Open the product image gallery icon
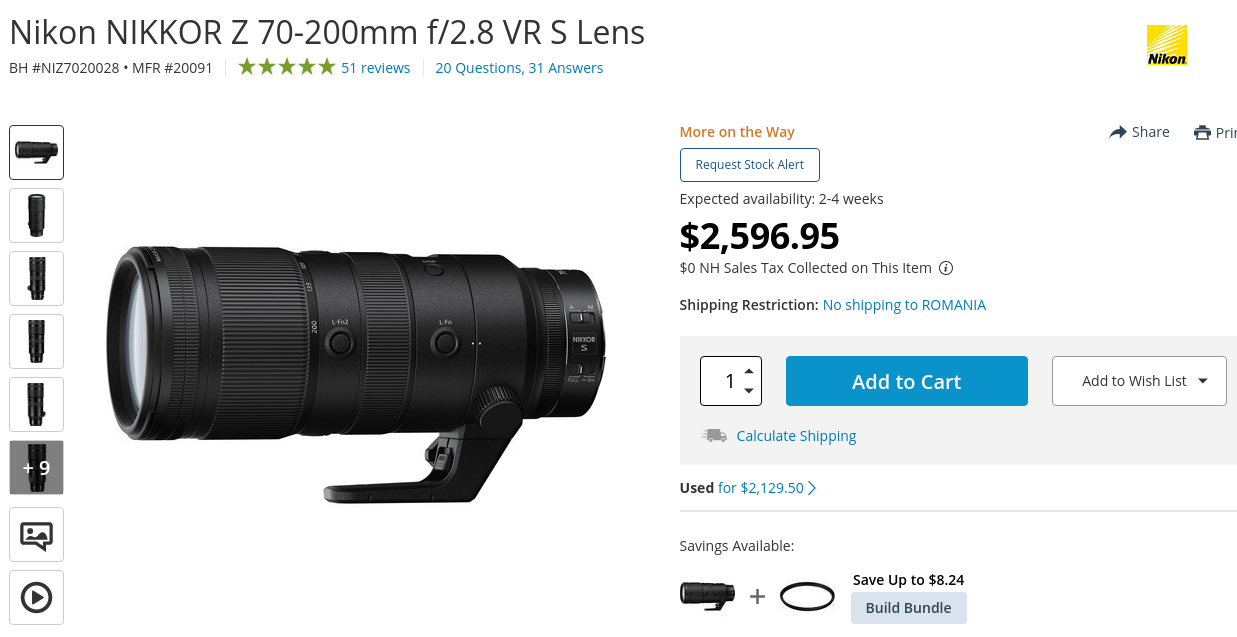This screenshot has width=1237, height=637. pyautogui.click(x=36, y=535)
